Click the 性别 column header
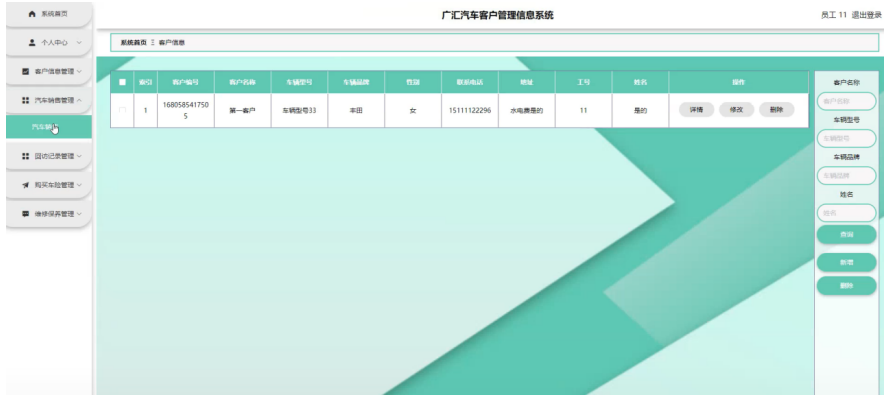This screenshot has width=889, height=395. coord(413,82)
